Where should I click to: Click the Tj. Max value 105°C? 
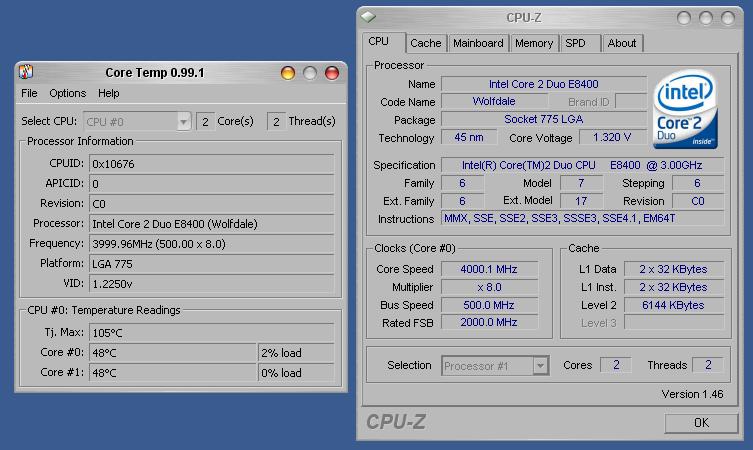tap(211, 333)
